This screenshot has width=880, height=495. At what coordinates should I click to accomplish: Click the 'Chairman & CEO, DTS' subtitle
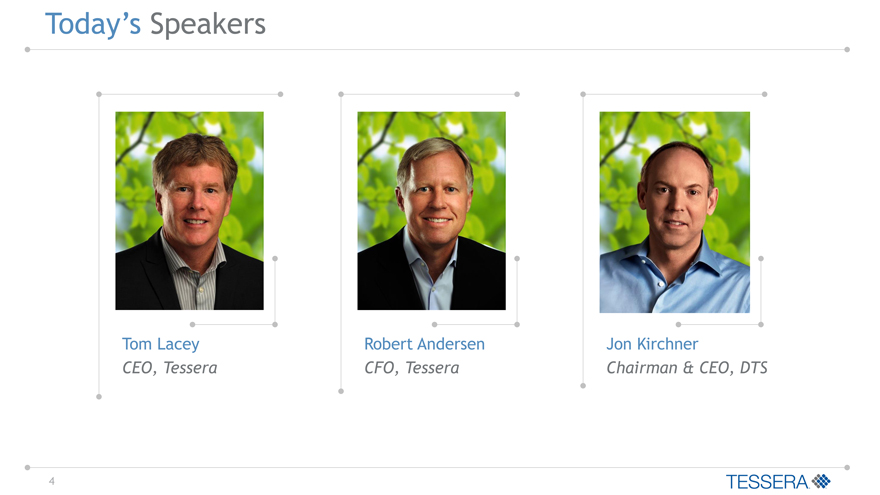(686, 368)
